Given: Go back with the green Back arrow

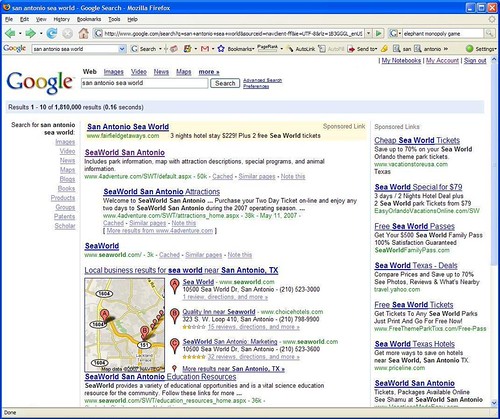Looking at the screenshot, I should 10,33.
